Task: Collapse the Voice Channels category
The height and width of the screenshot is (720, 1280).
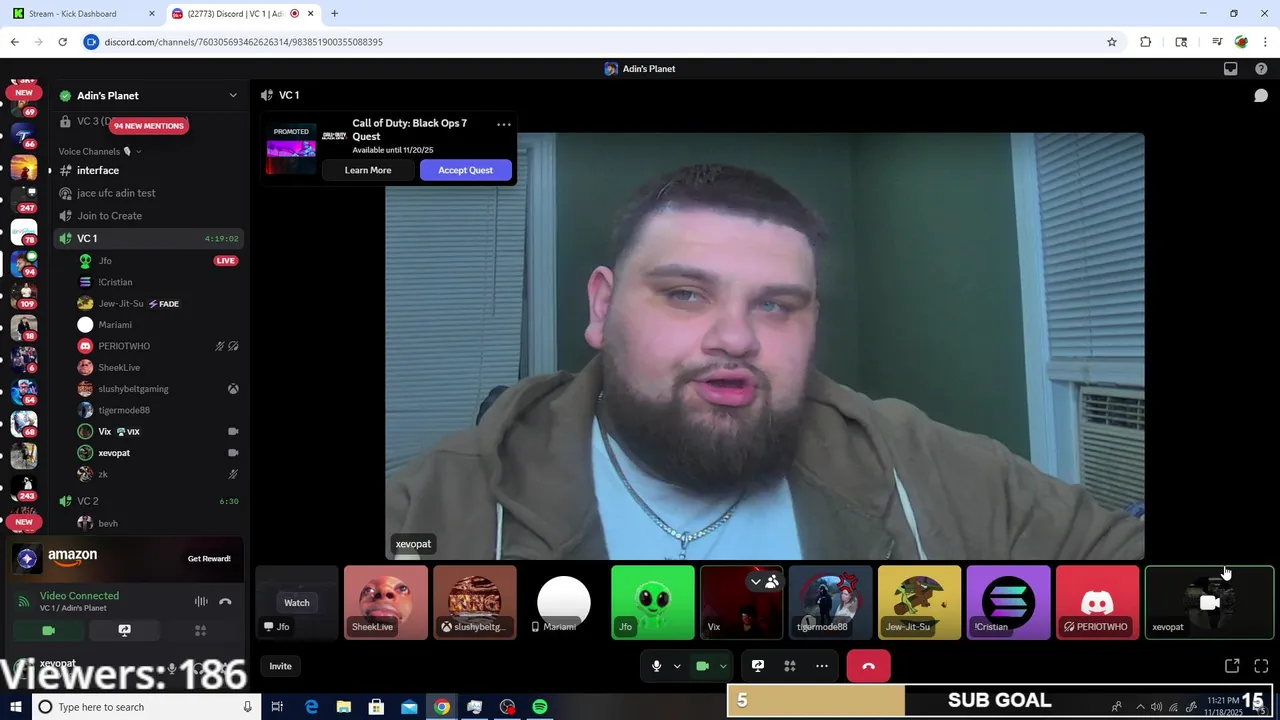Action: (x=98, y=151)
